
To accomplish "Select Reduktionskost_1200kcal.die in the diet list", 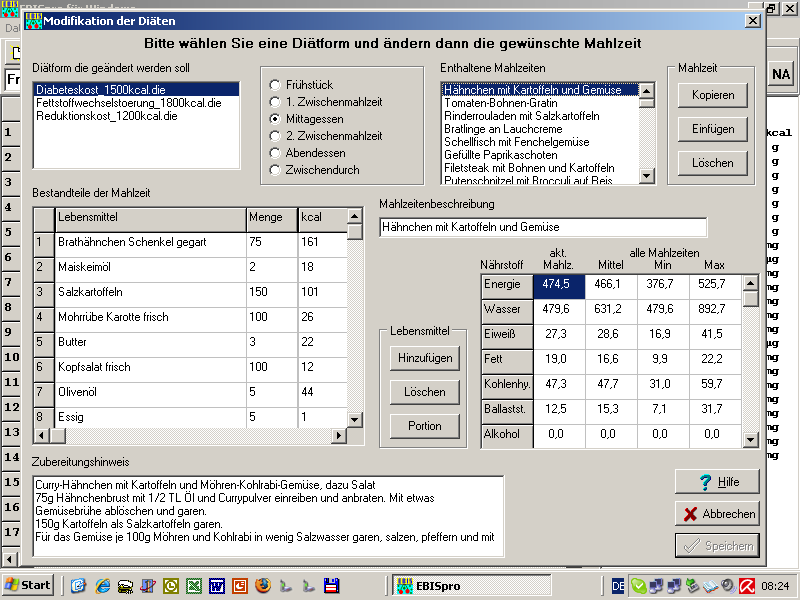I will [x=107, y=116].
